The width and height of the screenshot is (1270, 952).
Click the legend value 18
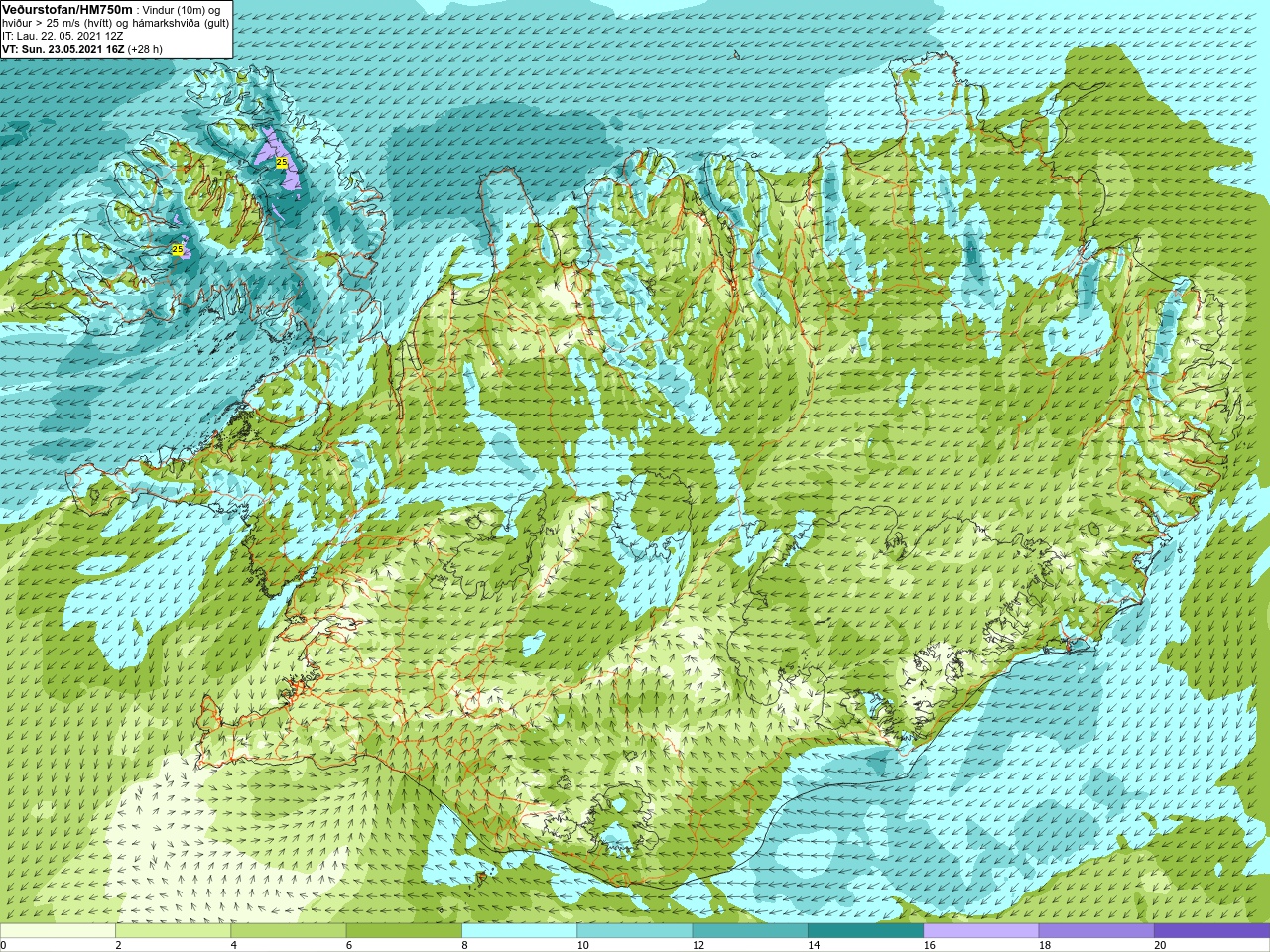[1045, 945]
